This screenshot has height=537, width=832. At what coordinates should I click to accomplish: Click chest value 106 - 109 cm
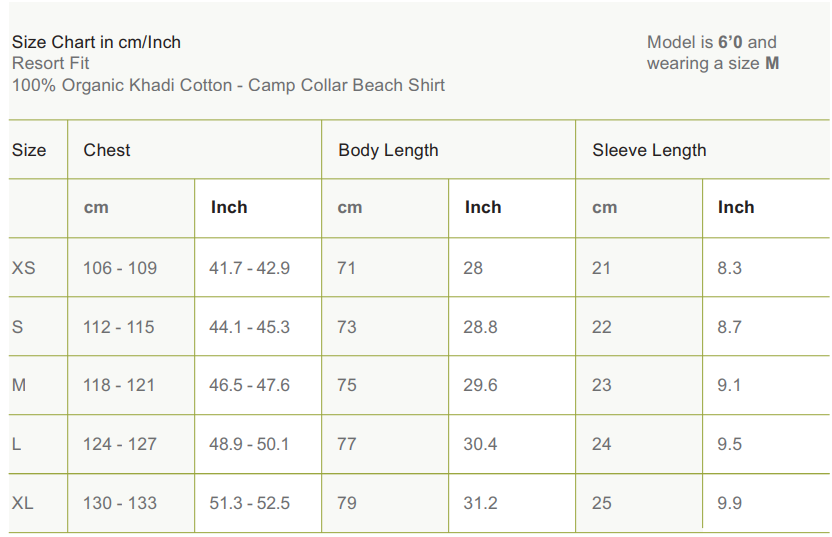(120, 268)
